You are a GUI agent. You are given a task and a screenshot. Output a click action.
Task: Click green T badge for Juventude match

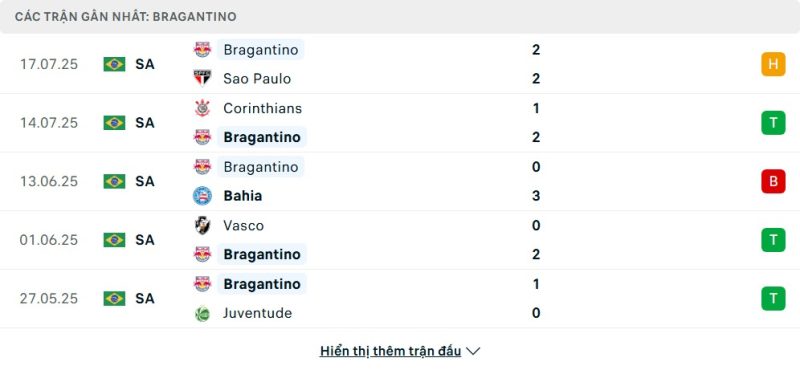click(773, 298)
